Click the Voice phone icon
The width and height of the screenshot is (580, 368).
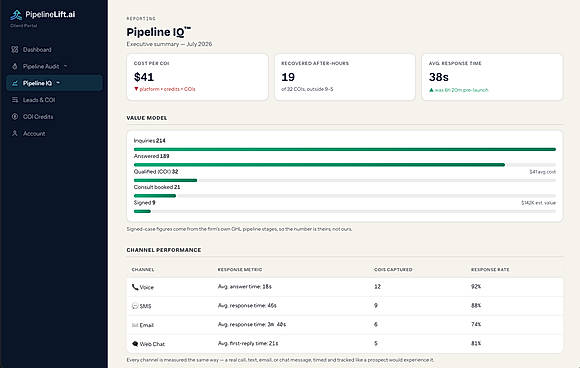(135, 287)
